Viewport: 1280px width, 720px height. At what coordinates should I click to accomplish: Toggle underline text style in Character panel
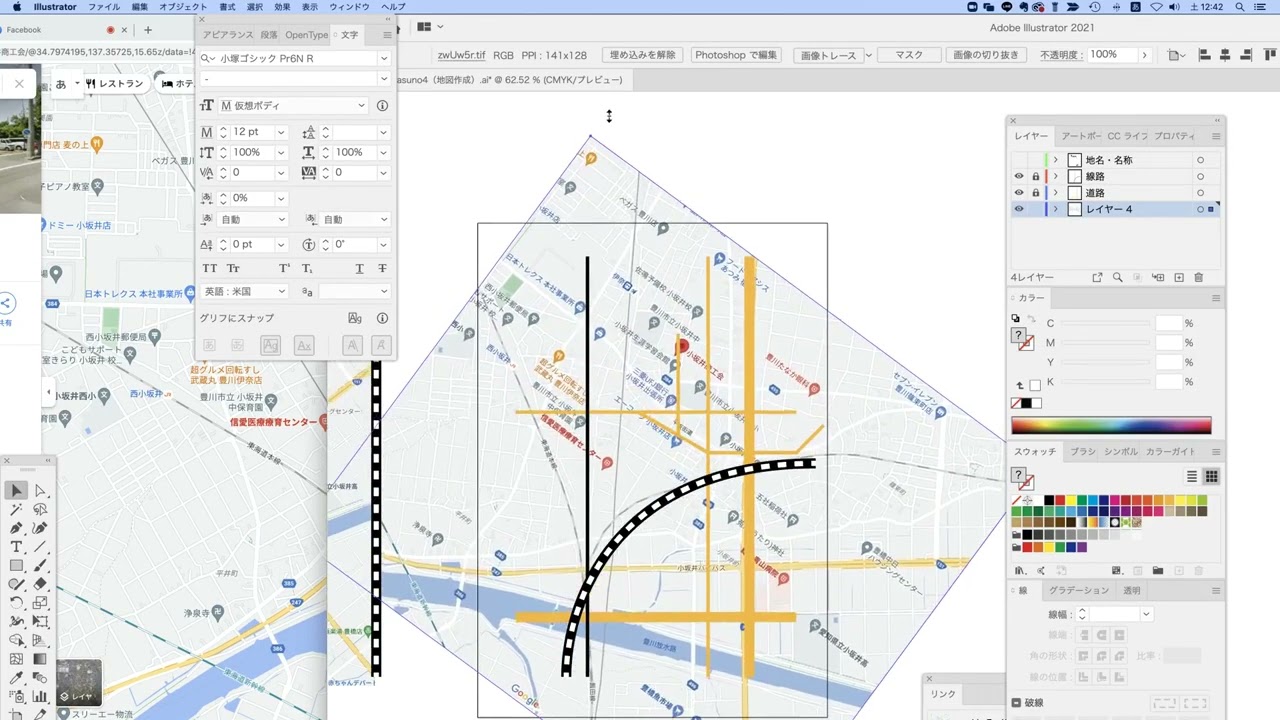360,268
